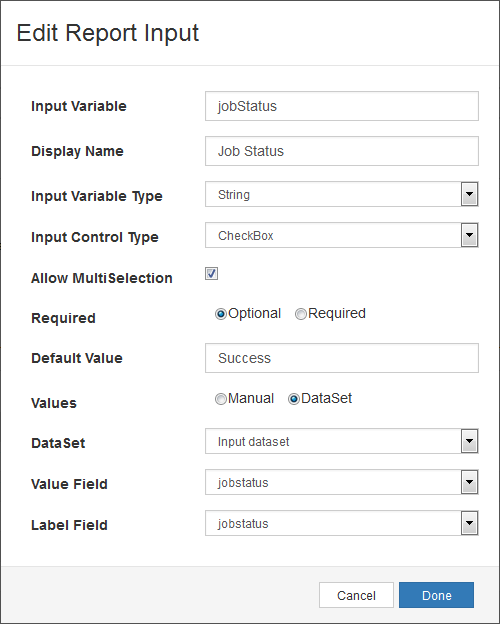500x624 pixels.
Task: Click the Display Name field showing Job Status
Action: [342, 151]
